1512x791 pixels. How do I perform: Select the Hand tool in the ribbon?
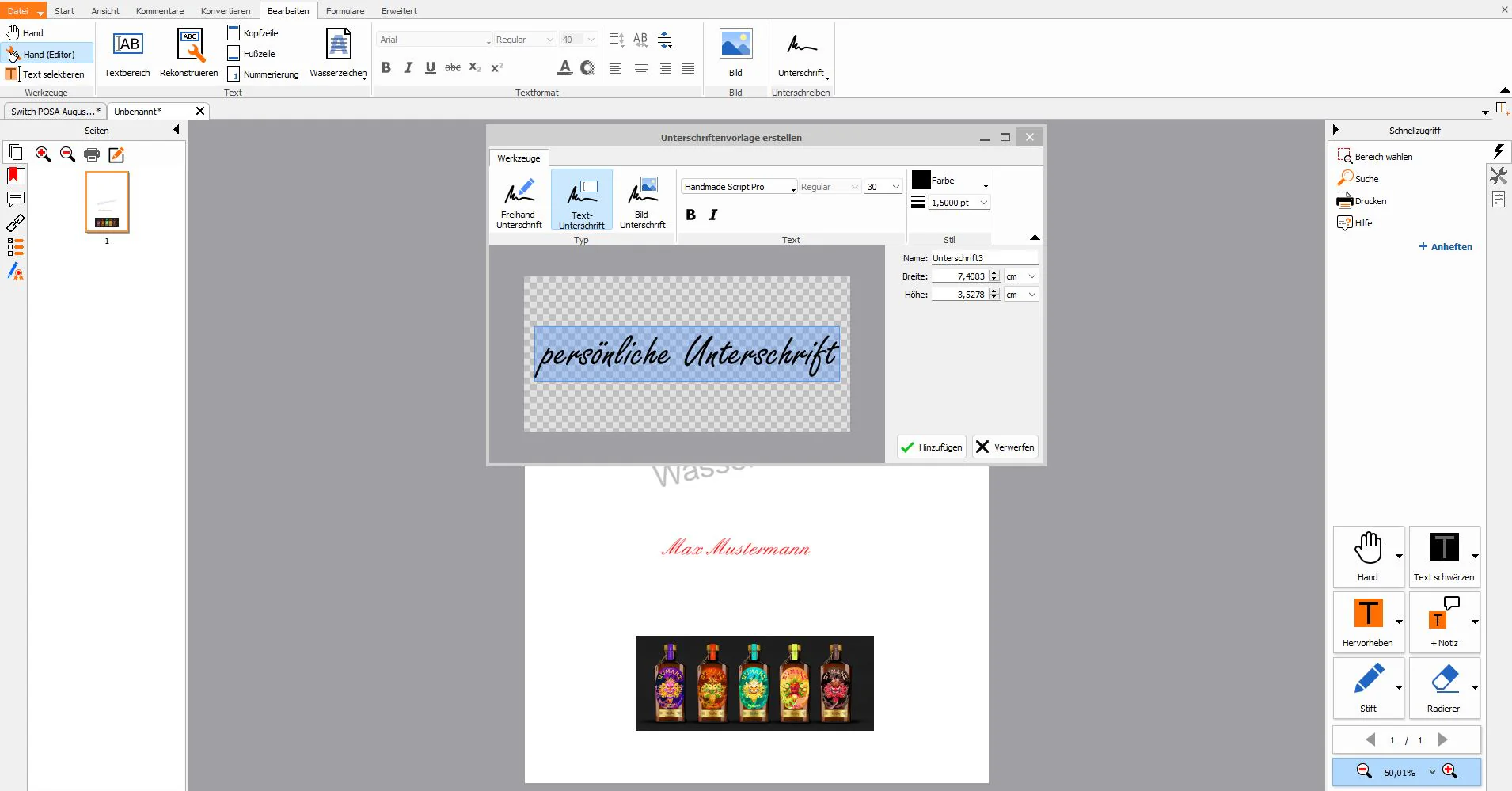pyautogui.click(x=25, y=33)
